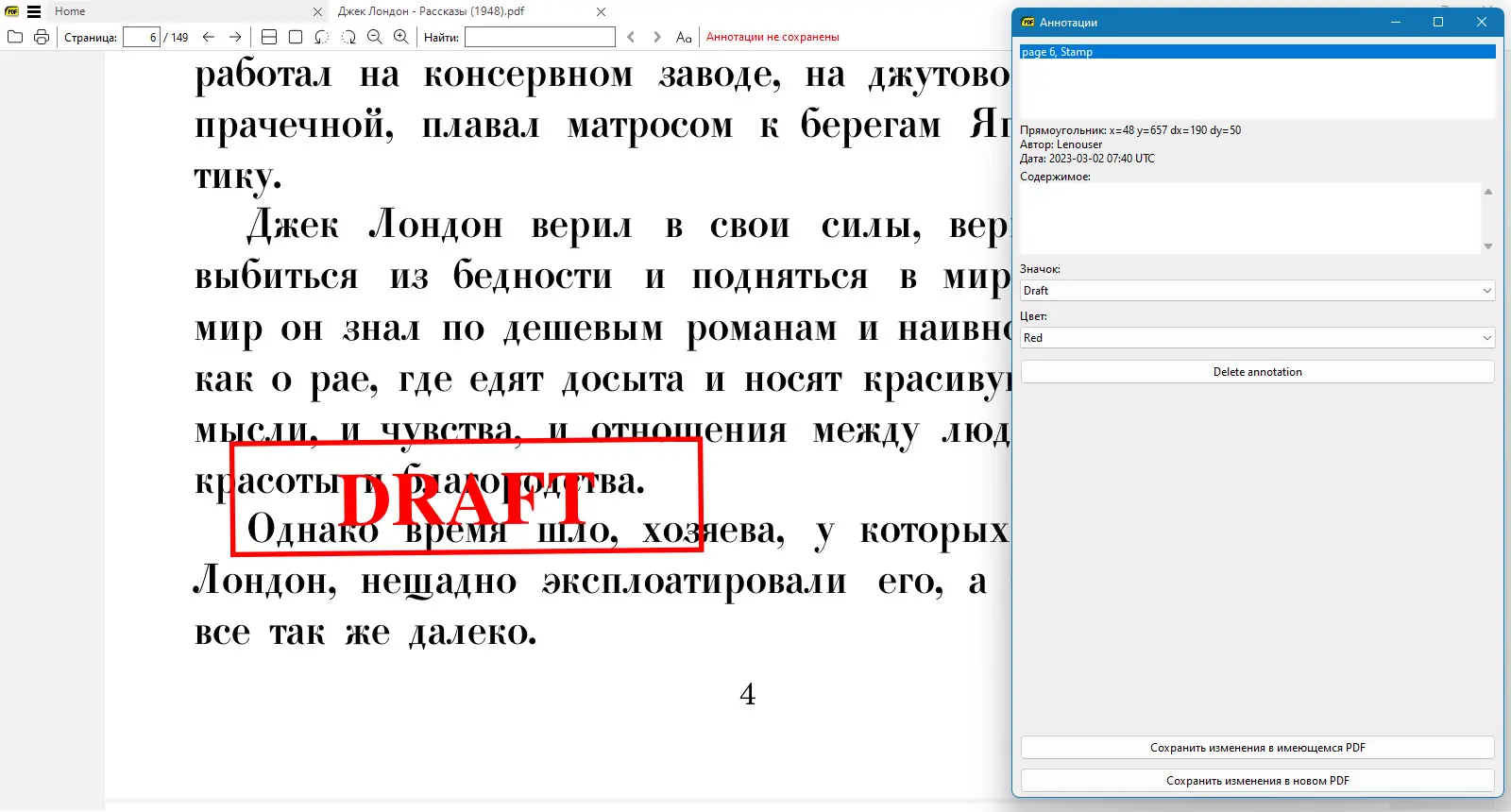Focus the Найти search field

pyautogui.click(x=540, y=37)
